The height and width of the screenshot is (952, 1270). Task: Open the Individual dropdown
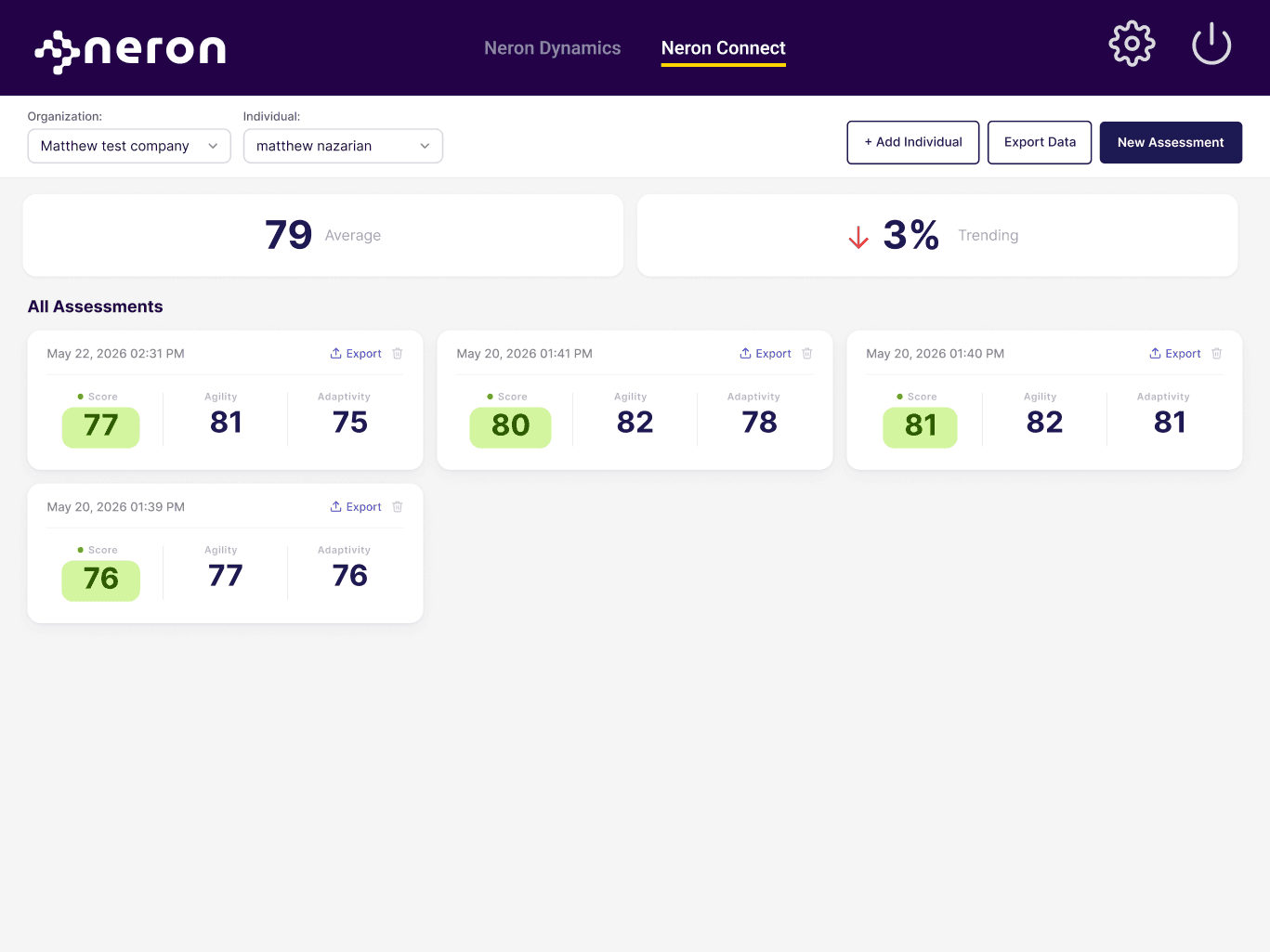click(x=343, y=146)
